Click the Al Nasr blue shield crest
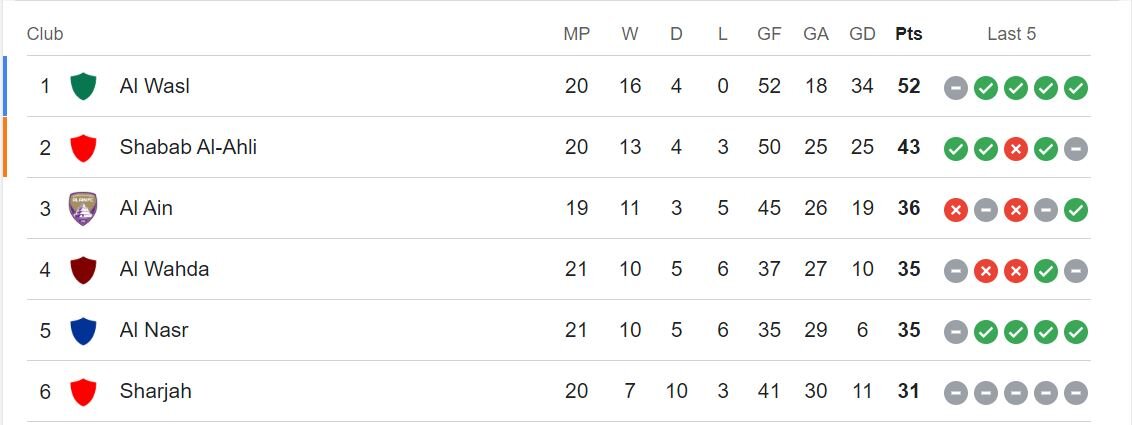This screenshot has width=1132, height=425. [83, 331]
